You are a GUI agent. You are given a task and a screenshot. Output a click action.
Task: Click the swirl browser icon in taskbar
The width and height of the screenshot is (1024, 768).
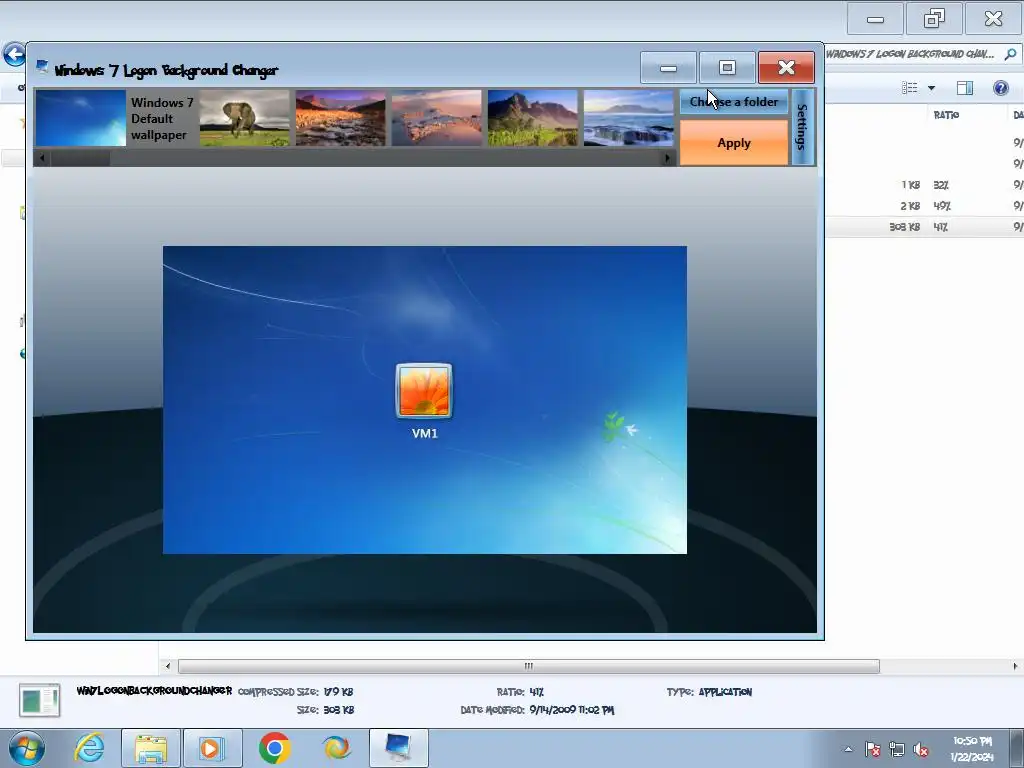pyautogui.click(x=336, y=748)
